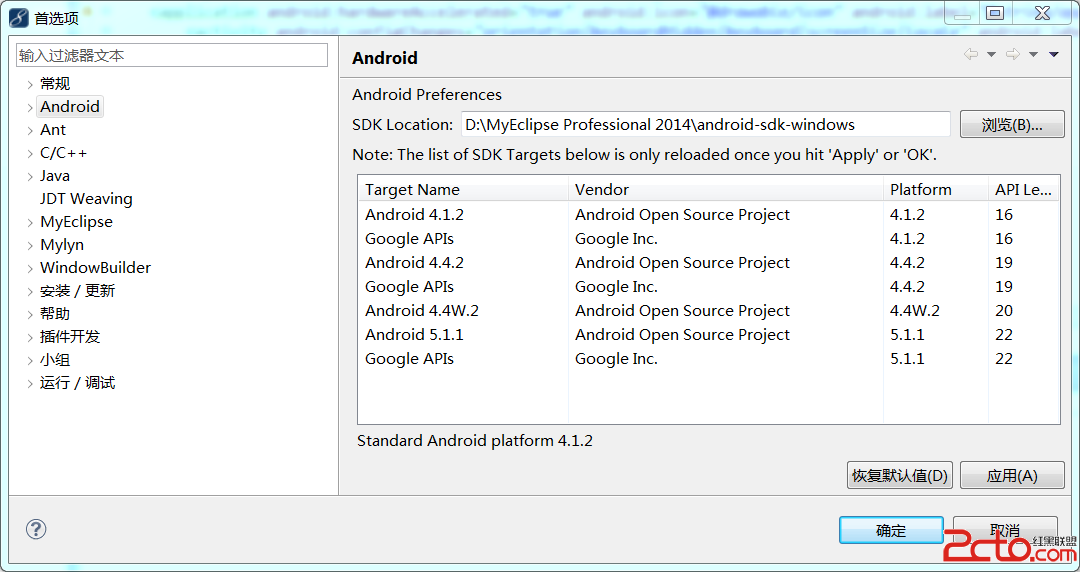Select the Android 4.4W.2 target row

[422, 311]
